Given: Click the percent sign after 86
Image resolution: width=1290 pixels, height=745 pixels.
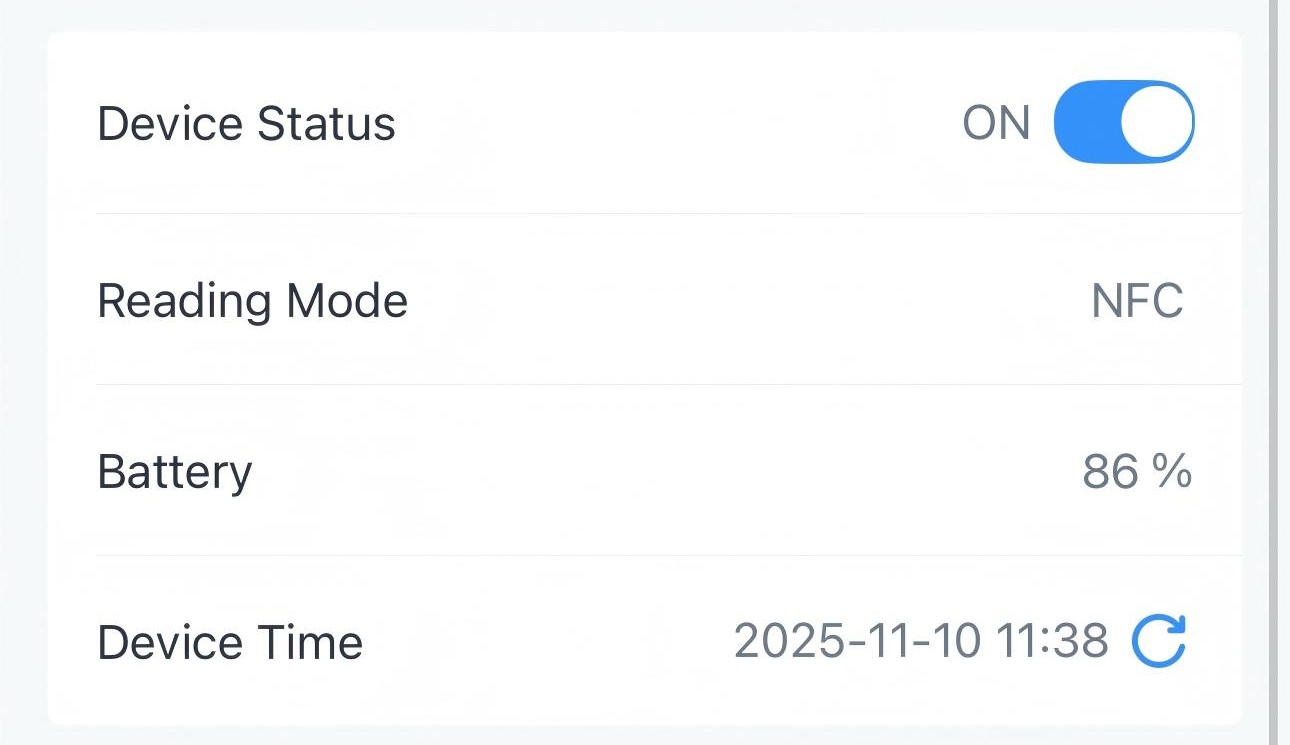Looking at the screenshot, I should point(1172,471).
